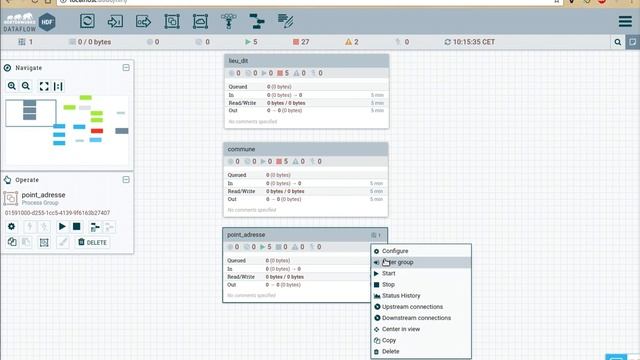Choose Start from context menu

[x=421, y=273]
